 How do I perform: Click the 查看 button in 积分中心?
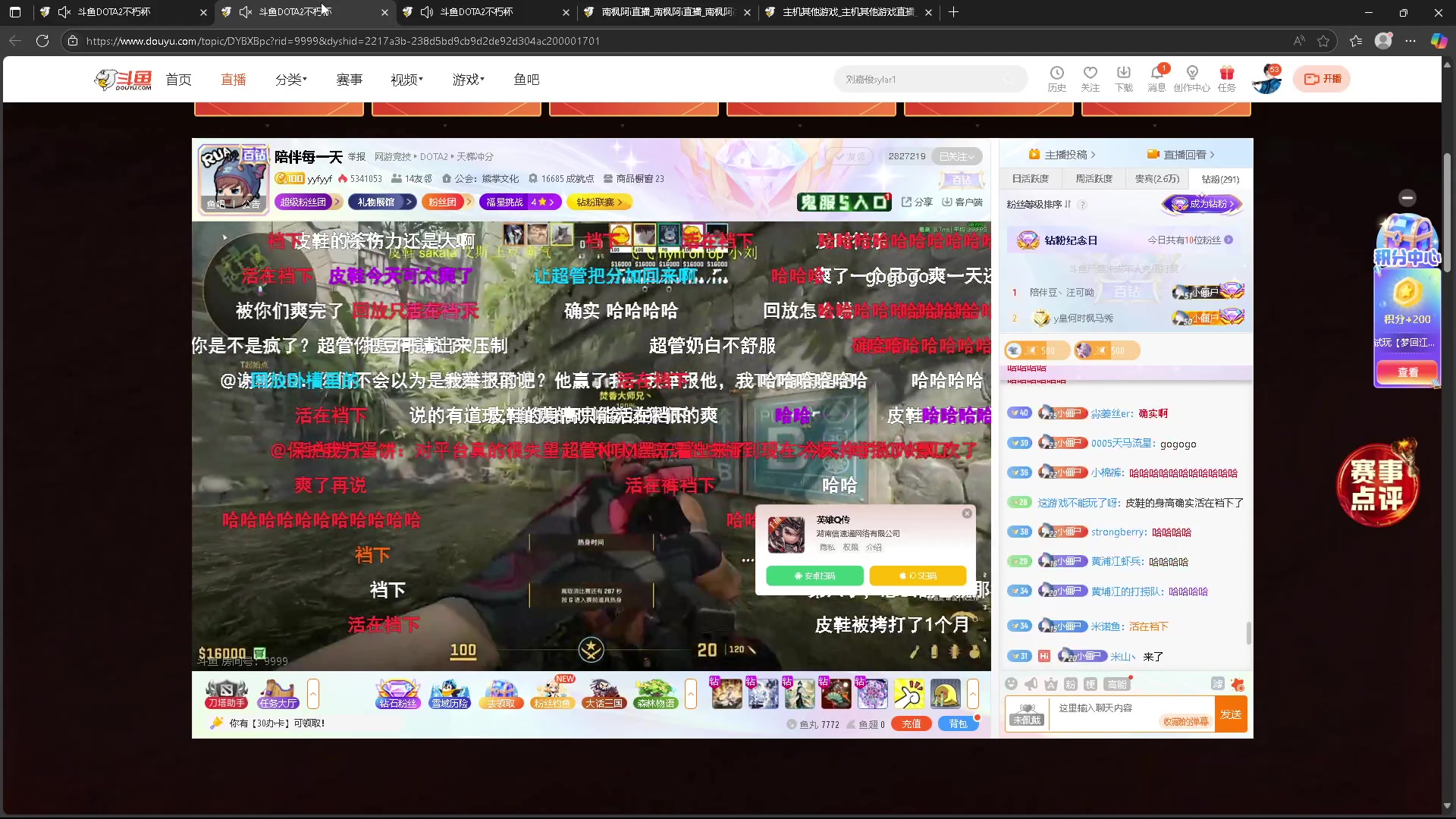pos(1407,372)
